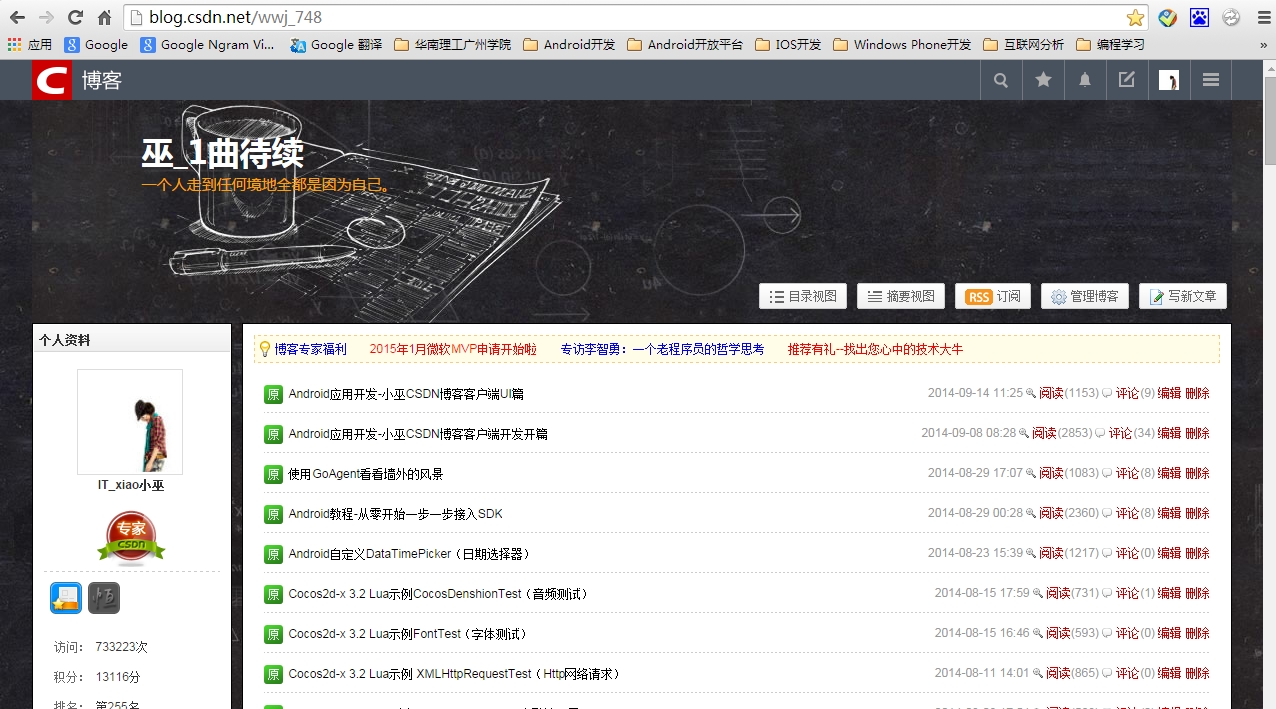Image resolution: width=1276 pixels, height=709 pixels.
Task: Open 管理博客 blog management
Action: 1085,296
